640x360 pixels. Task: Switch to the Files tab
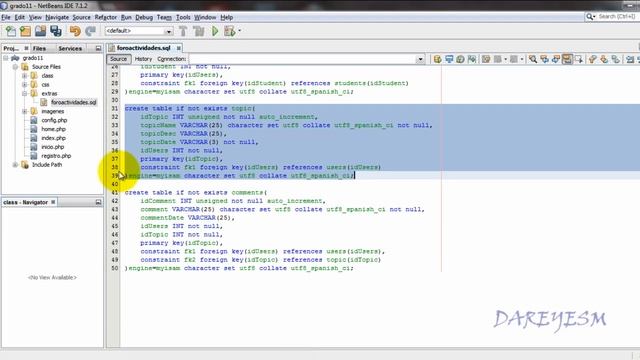(40, 48)
